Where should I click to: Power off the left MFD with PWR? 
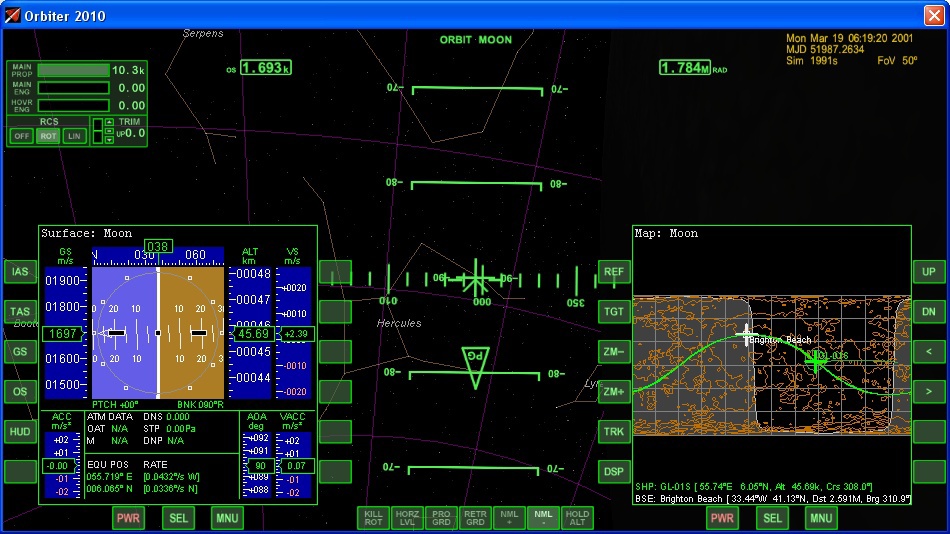128,518
